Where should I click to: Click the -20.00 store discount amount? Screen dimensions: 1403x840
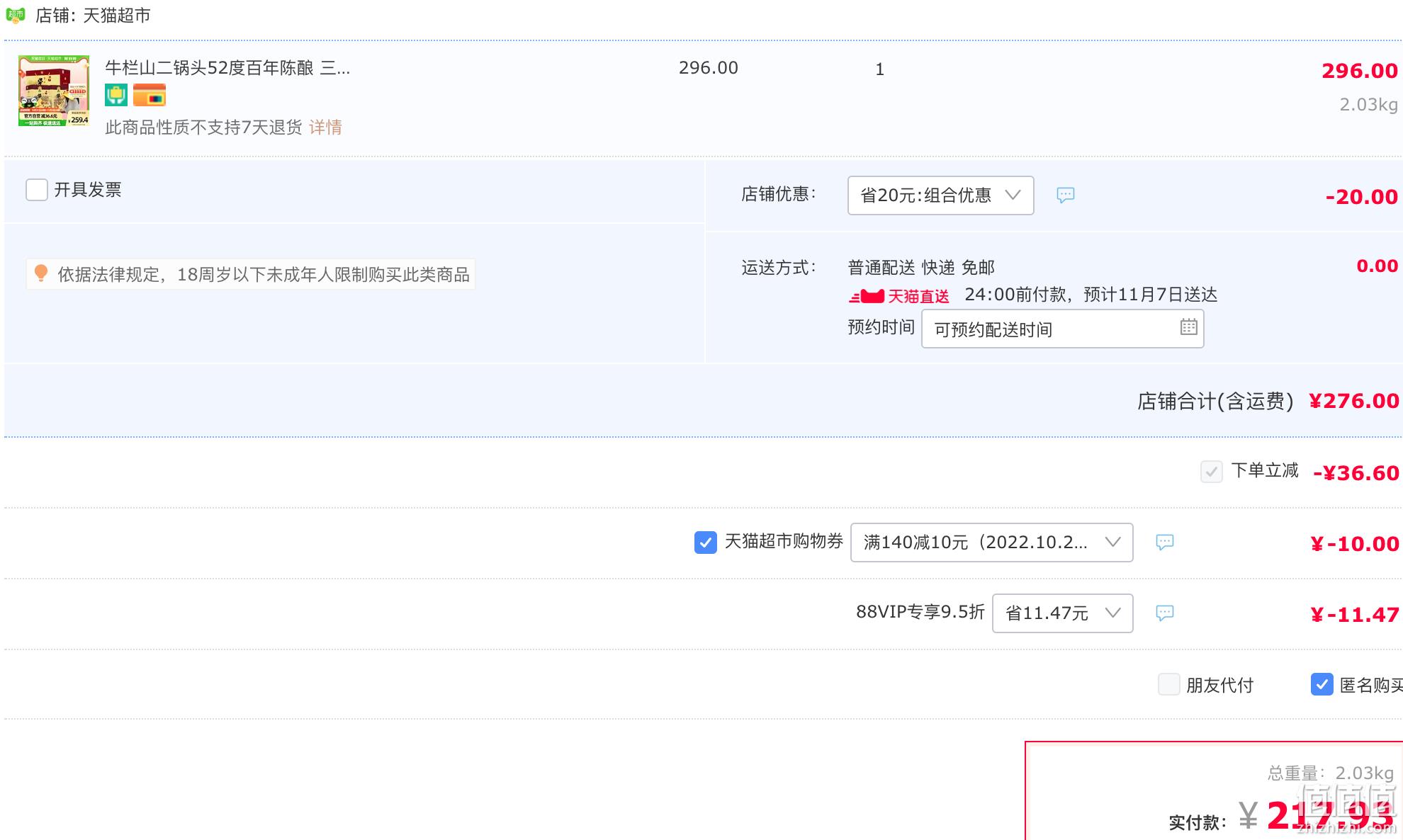(x=1361, y=197)
